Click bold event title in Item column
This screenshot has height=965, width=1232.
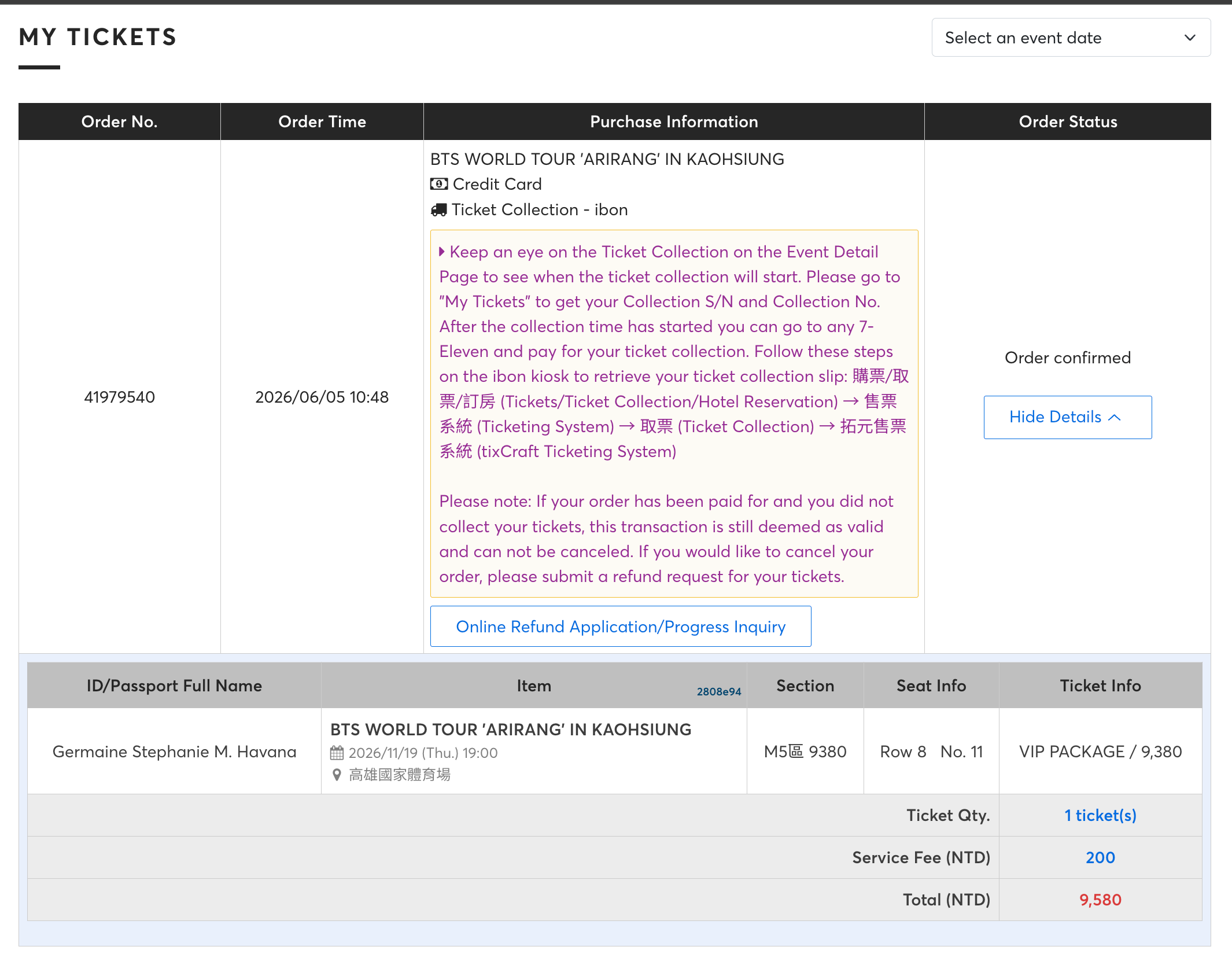pyautogui.click(x=511, y=730)
